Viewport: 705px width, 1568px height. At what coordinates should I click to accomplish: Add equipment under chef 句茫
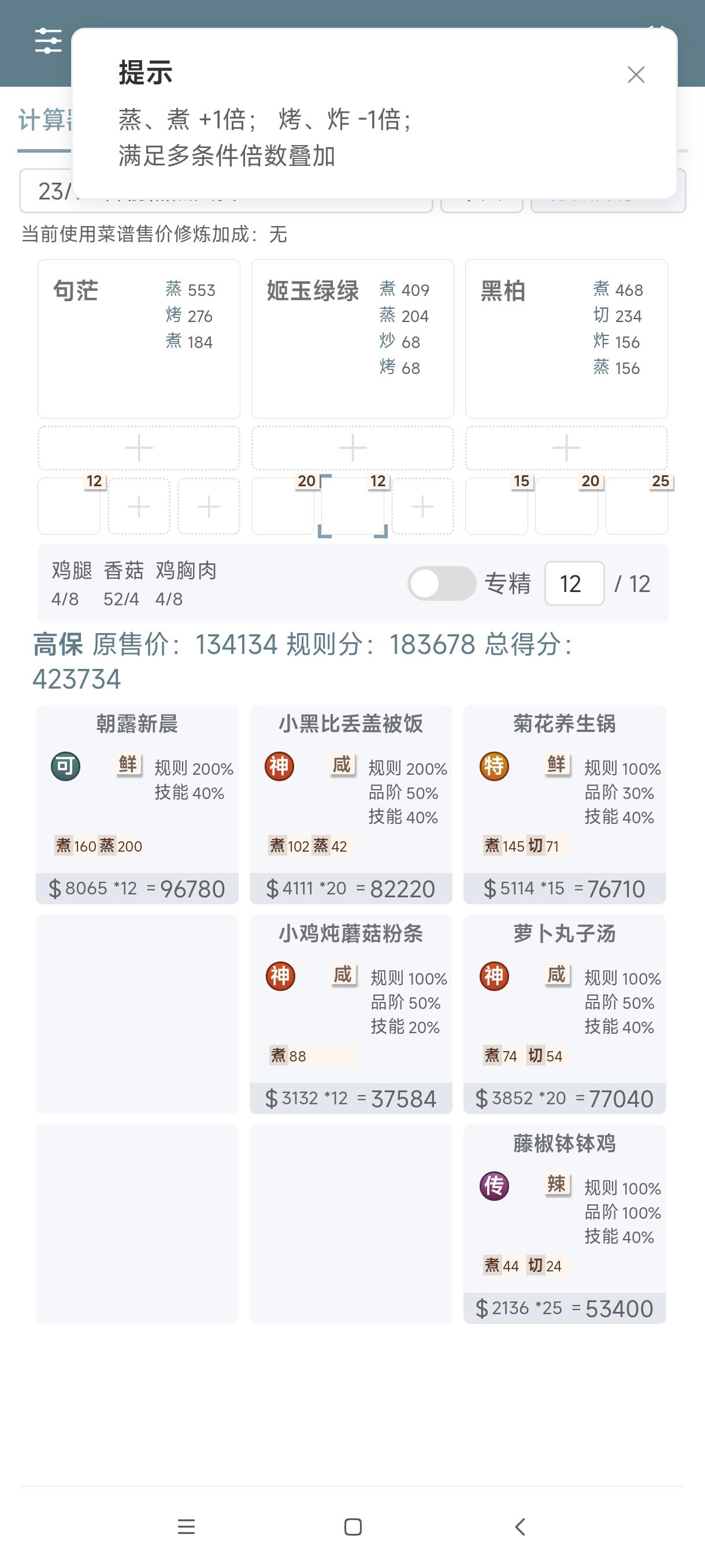pos(139,448)
